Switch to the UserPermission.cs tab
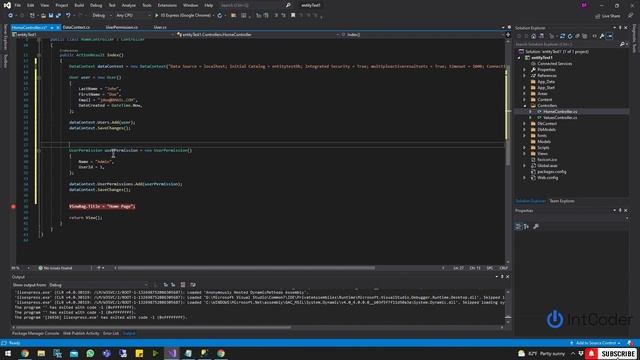 [x=122, y=27]
